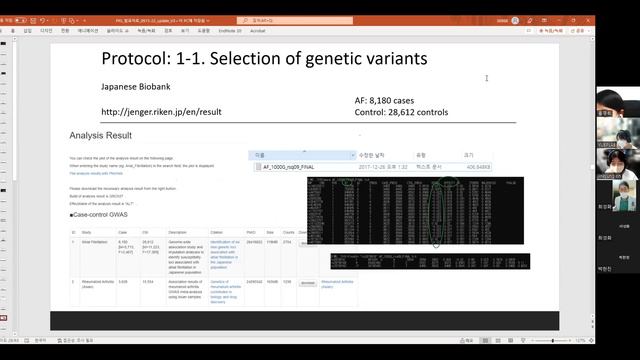Open Customize Quick Access Toolbar dropdown
Screen dimensions: 640x360
pos(84,20)
